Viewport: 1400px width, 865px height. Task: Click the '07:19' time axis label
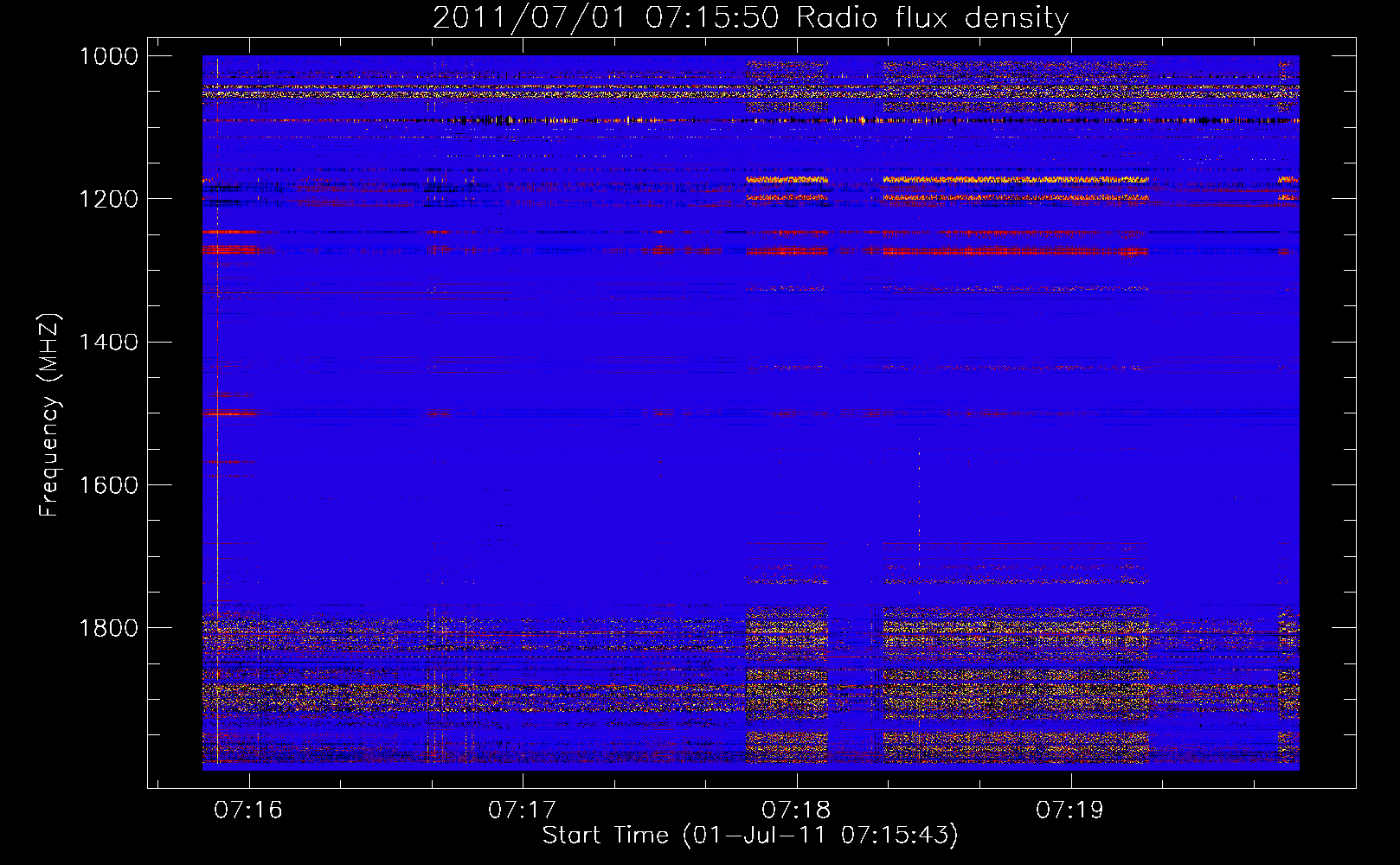(1070, 810)
